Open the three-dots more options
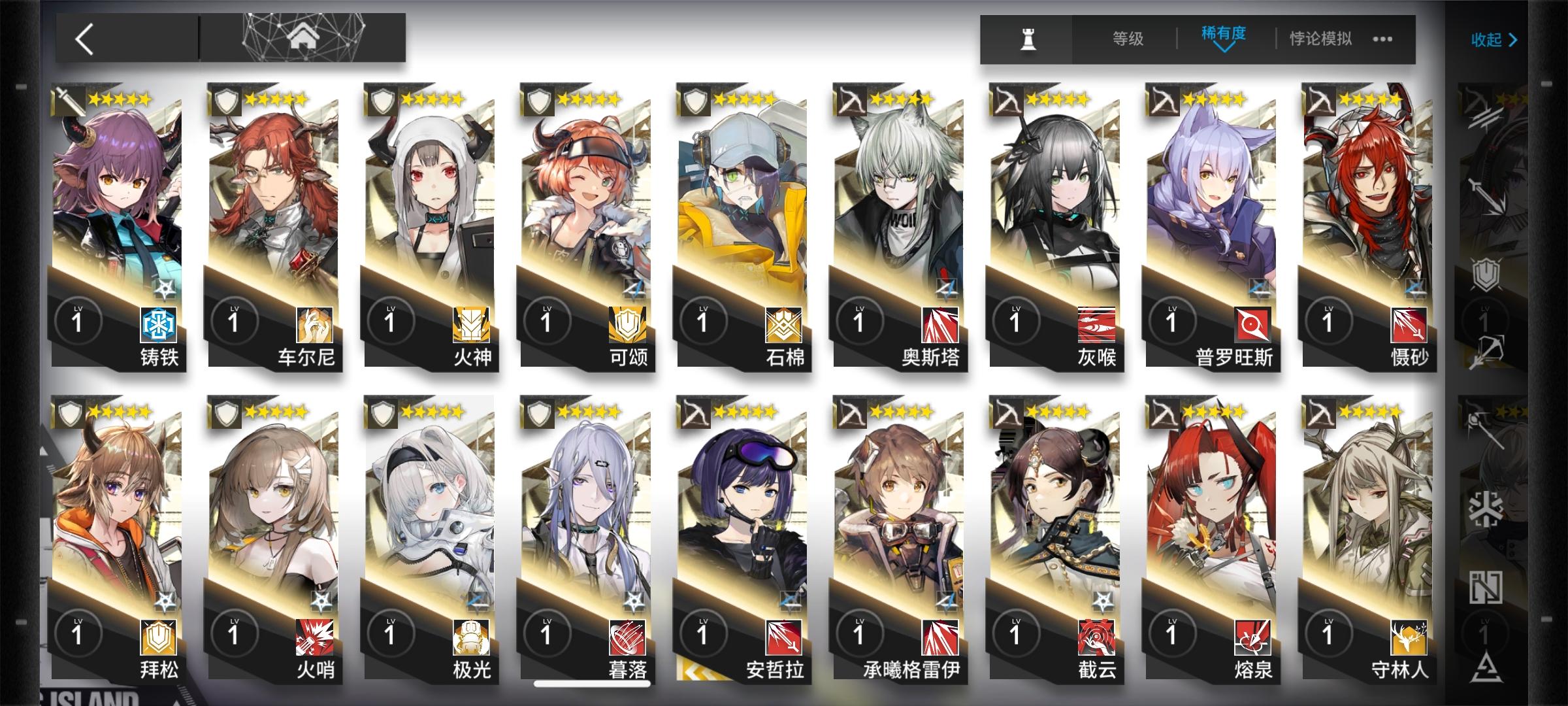 (x=1382, y=39)
